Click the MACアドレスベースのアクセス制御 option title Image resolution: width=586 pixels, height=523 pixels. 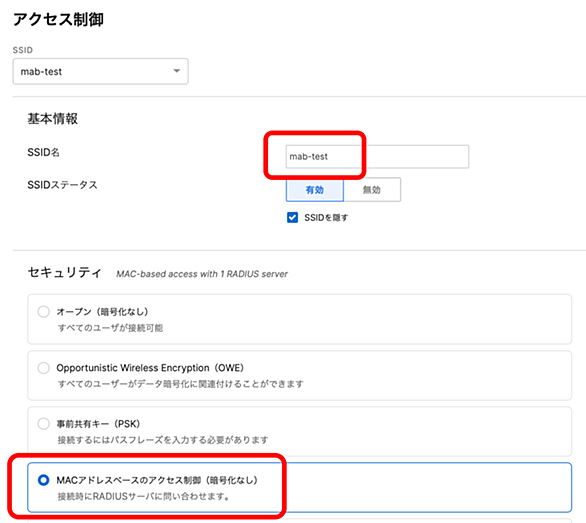pyautogui.click(x=157, y=480)
